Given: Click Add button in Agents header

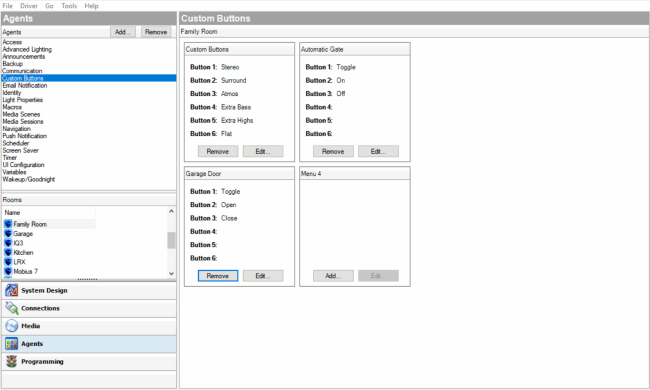Looking at the screenshot, I should pyautogui.click(x=123, y=32).
